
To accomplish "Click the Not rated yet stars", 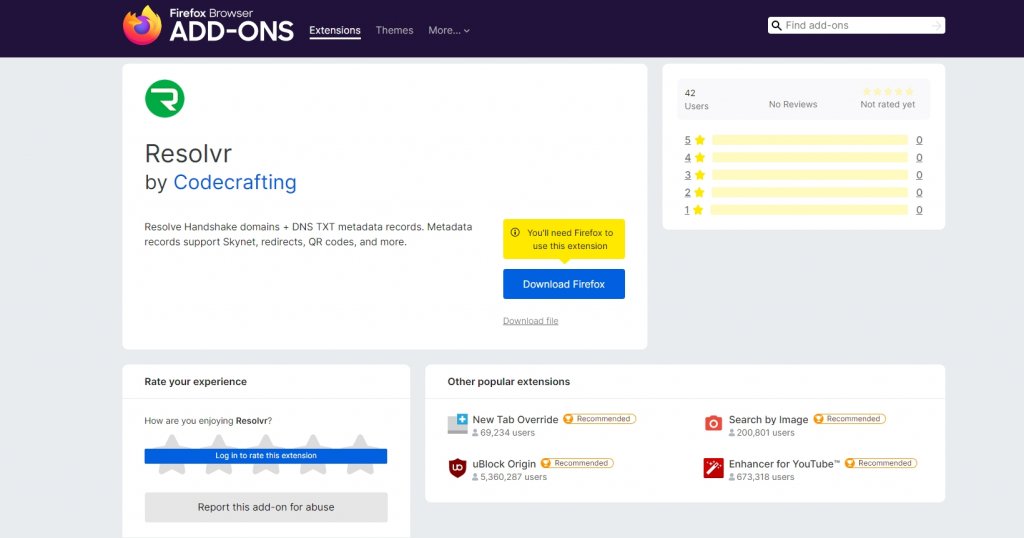I will [x=888, y=92].
